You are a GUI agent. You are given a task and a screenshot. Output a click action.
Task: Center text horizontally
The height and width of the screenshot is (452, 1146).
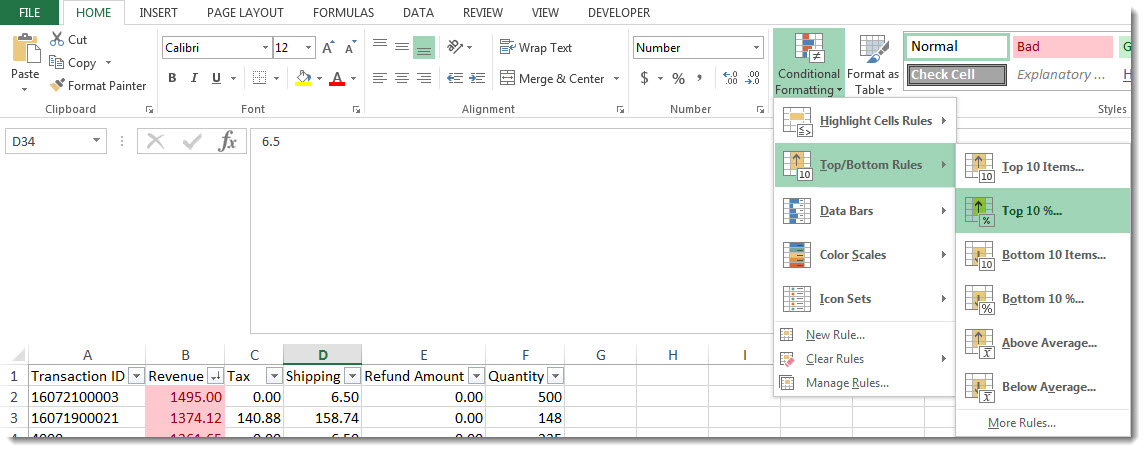pos(401,78)
